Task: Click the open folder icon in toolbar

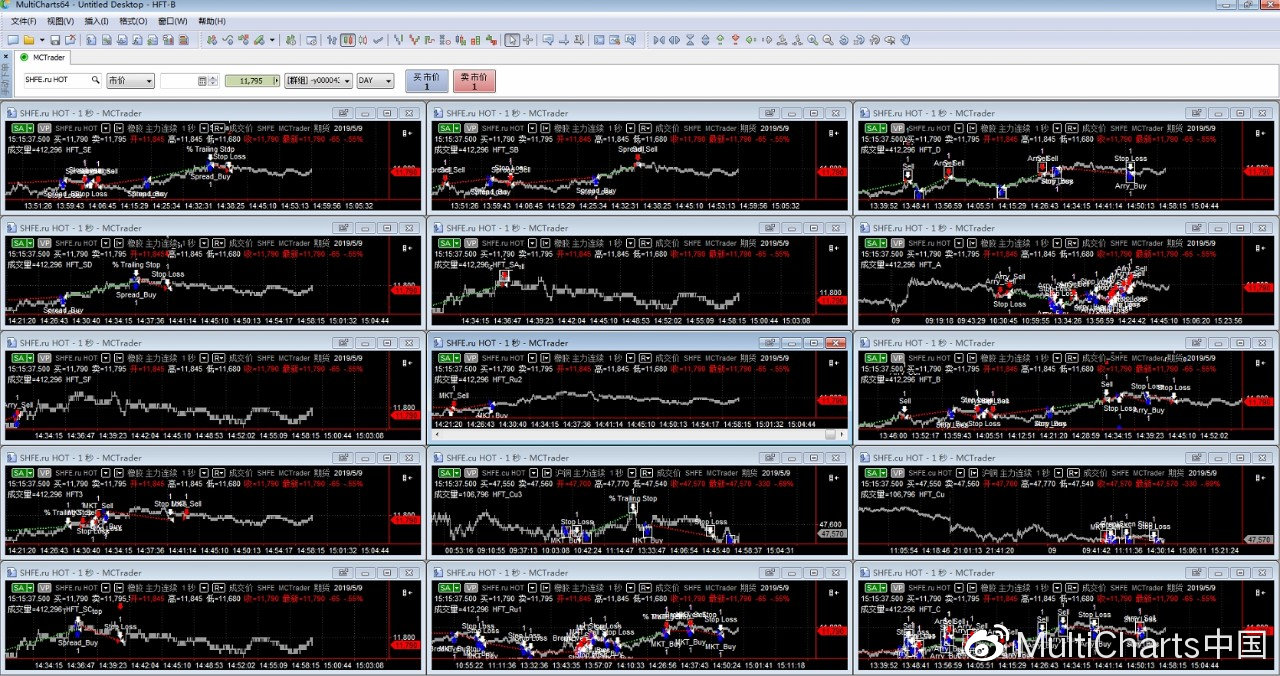Action: [29, 40]
